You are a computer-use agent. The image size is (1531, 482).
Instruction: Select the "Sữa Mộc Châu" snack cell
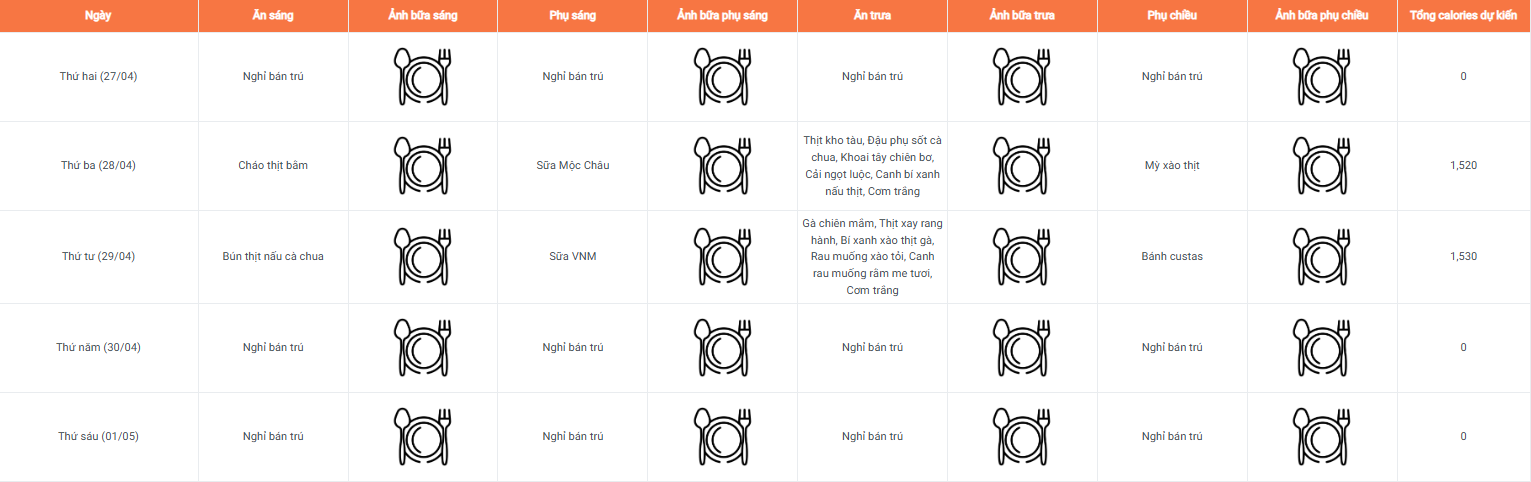pos(572,165)
